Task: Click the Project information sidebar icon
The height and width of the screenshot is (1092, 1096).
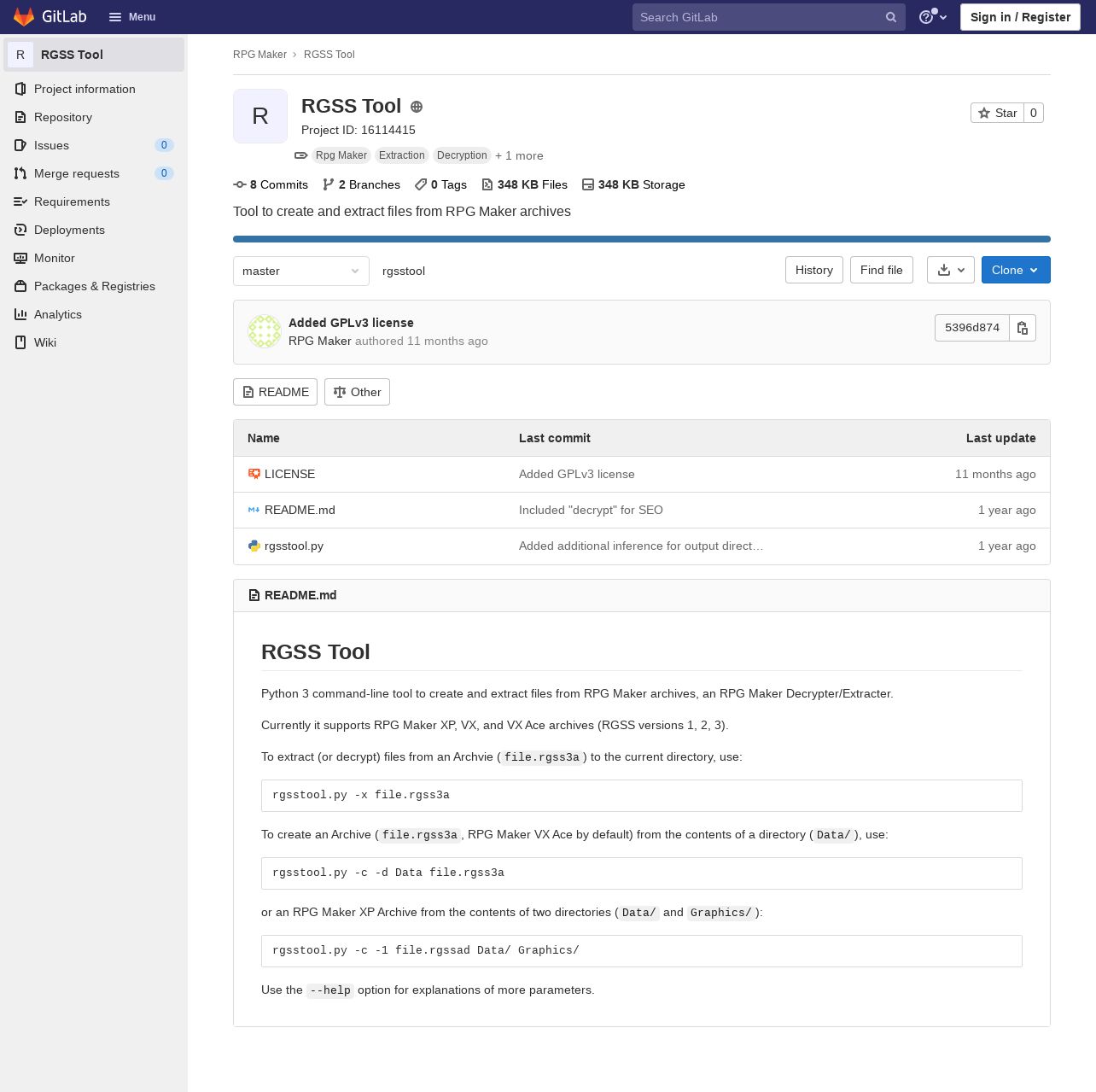Action: click(x=20, y=89)
